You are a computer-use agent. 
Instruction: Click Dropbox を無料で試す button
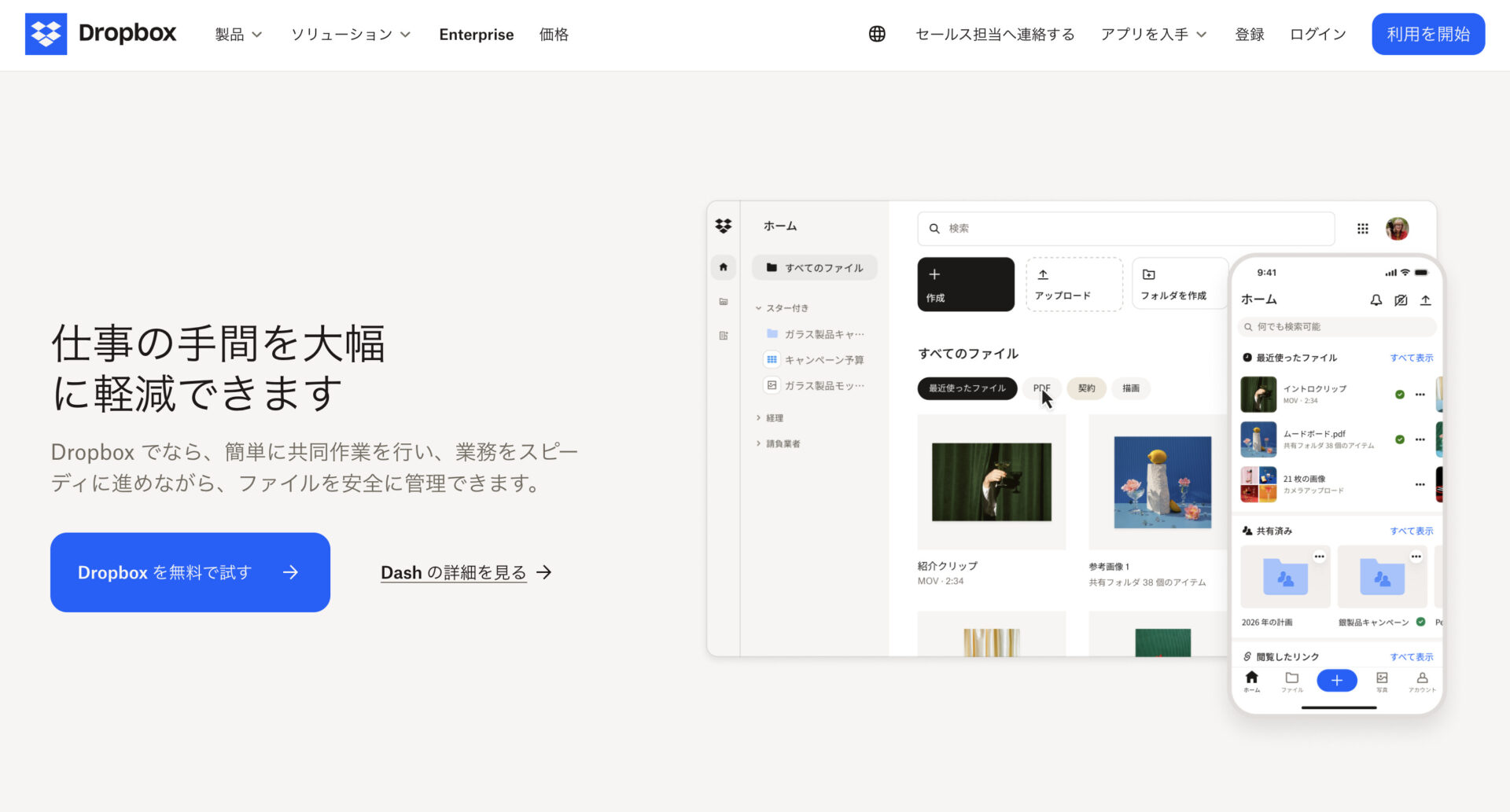tap(190, 572)
